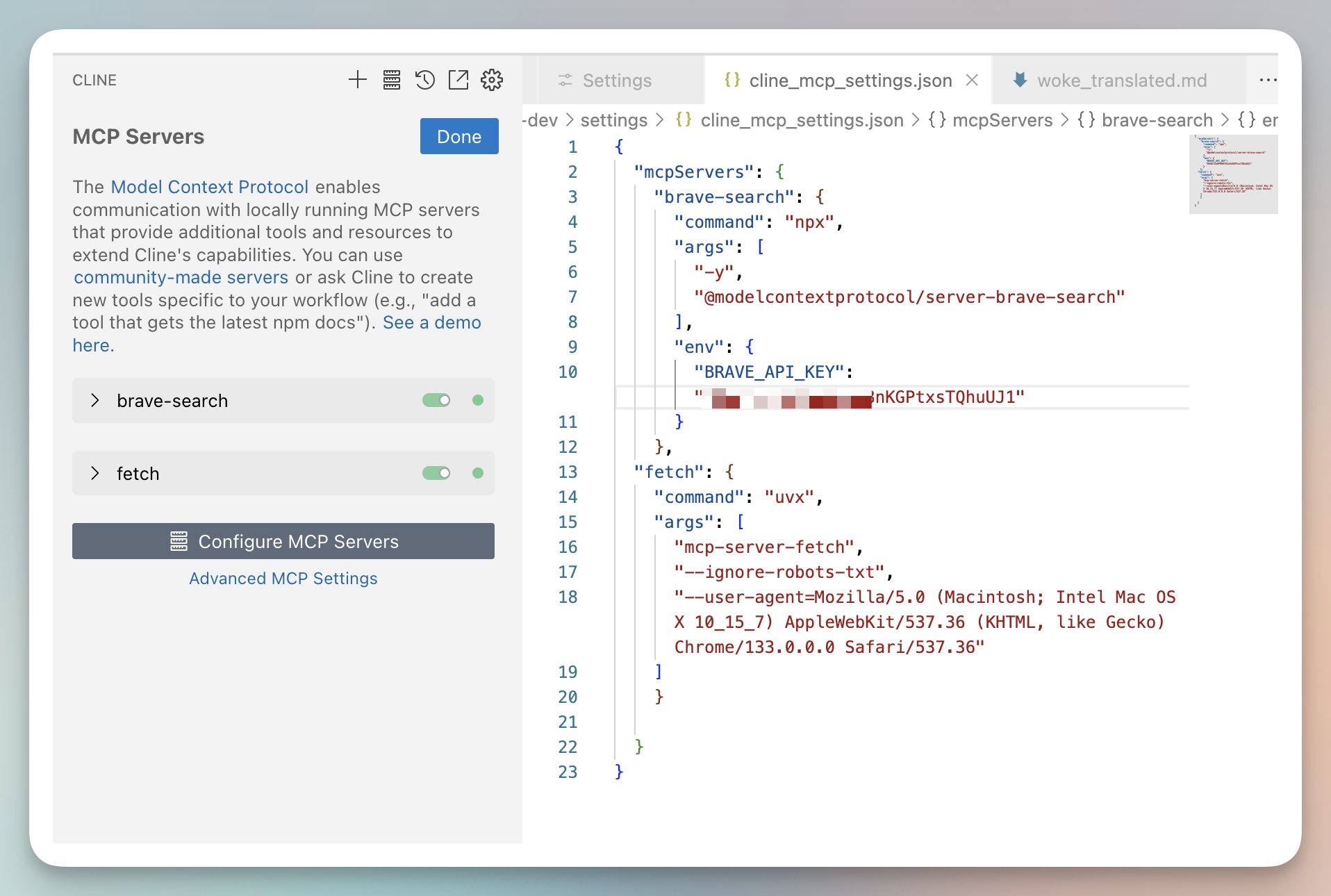Image resolution: width=1331 pixels, height=896 pixels.
Task: Click fetch green status dot
Action: [478, 473]
